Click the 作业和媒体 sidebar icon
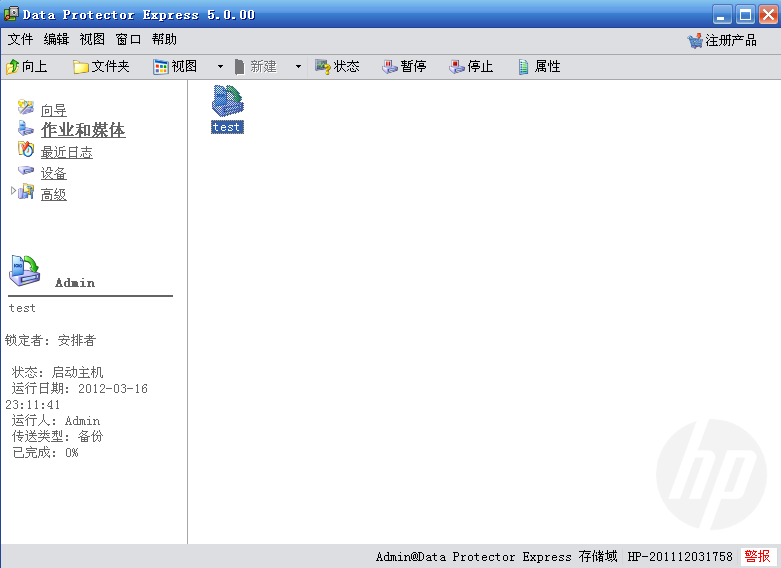 [26, 129]
